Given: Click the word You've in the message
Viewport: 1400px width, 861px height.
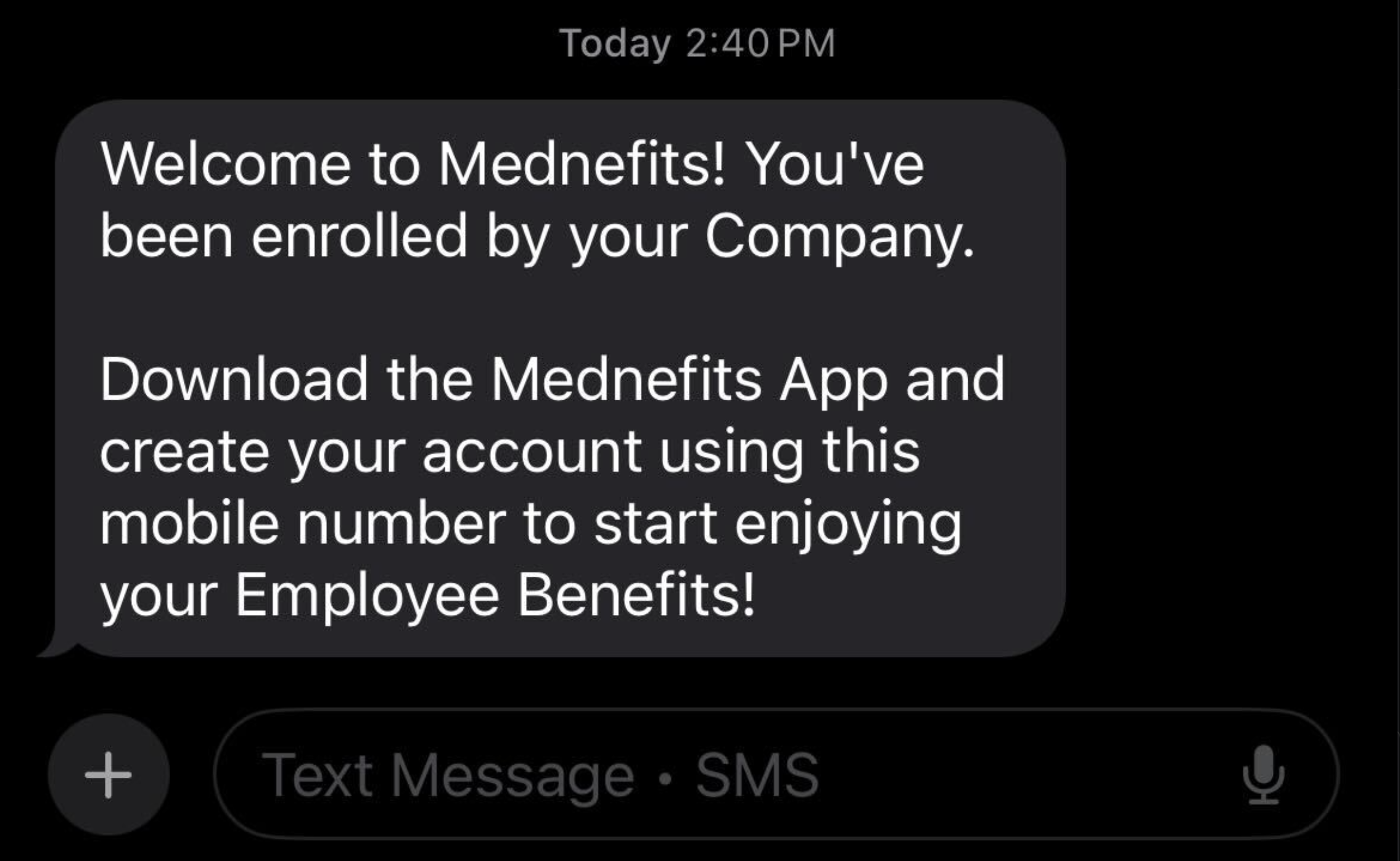Looking at the screenshot, I should pyautogui.click(x=836, y=165).
